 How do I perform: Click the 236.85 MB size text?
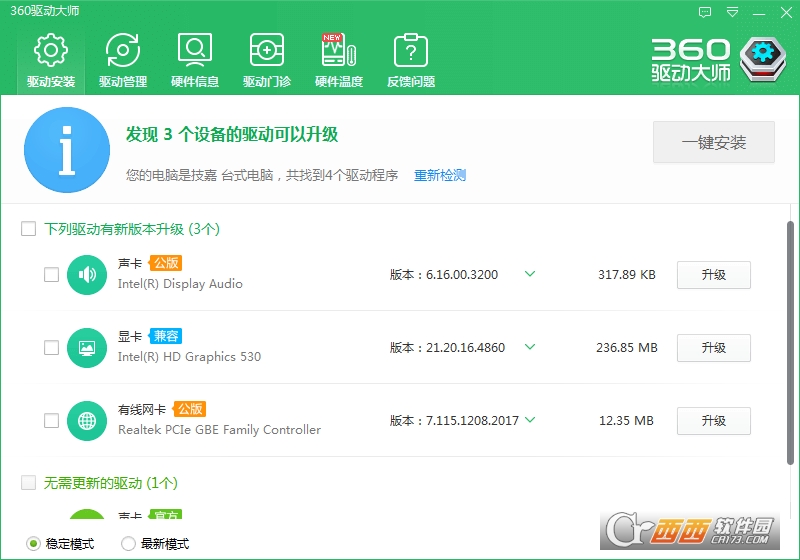(x=627, y=348)
